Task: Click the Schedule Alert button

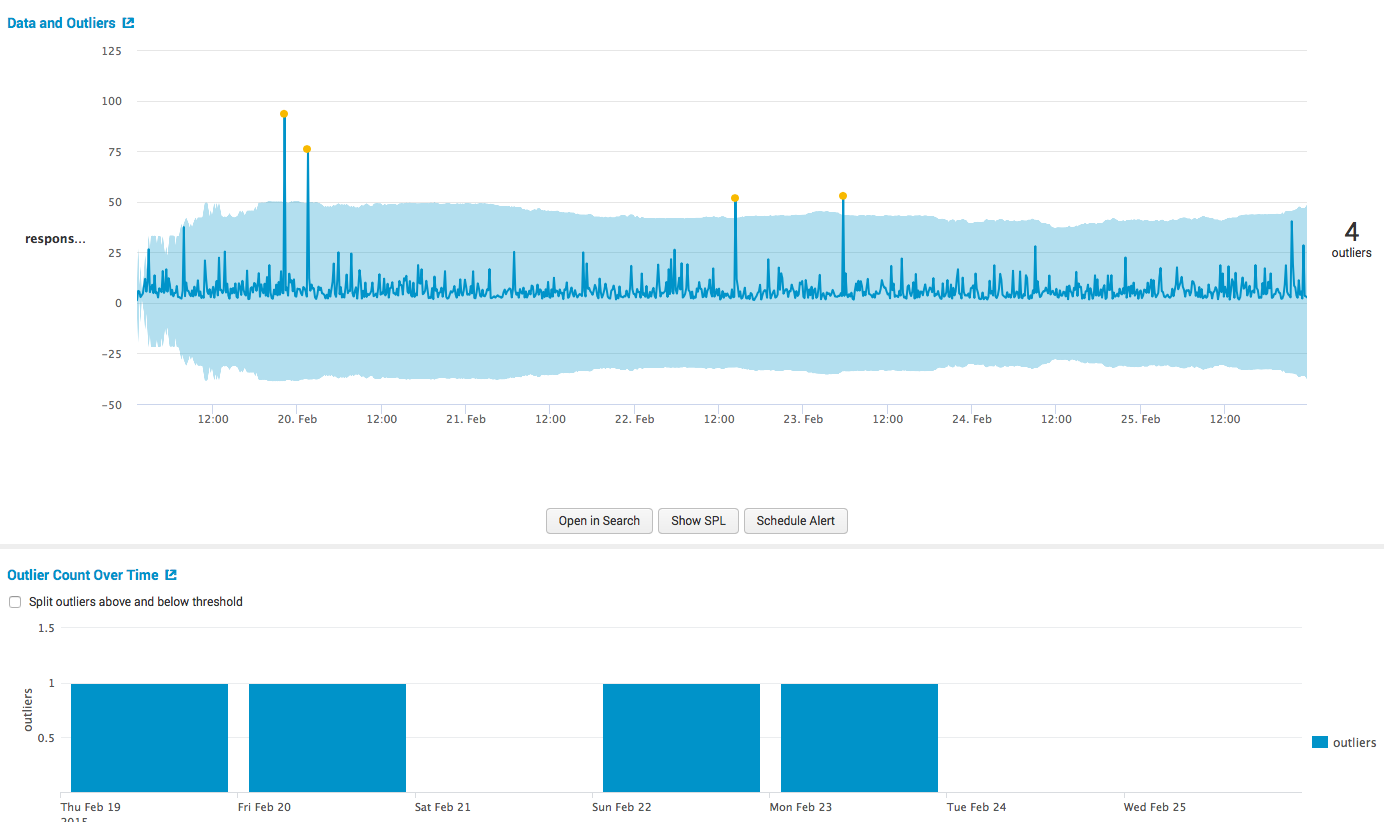Action: pos(796,521)
